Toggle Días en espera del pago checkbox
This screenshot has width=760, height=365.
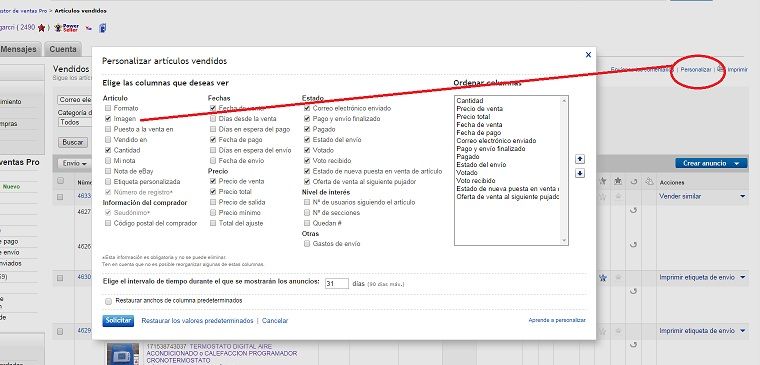pos(213,129)
